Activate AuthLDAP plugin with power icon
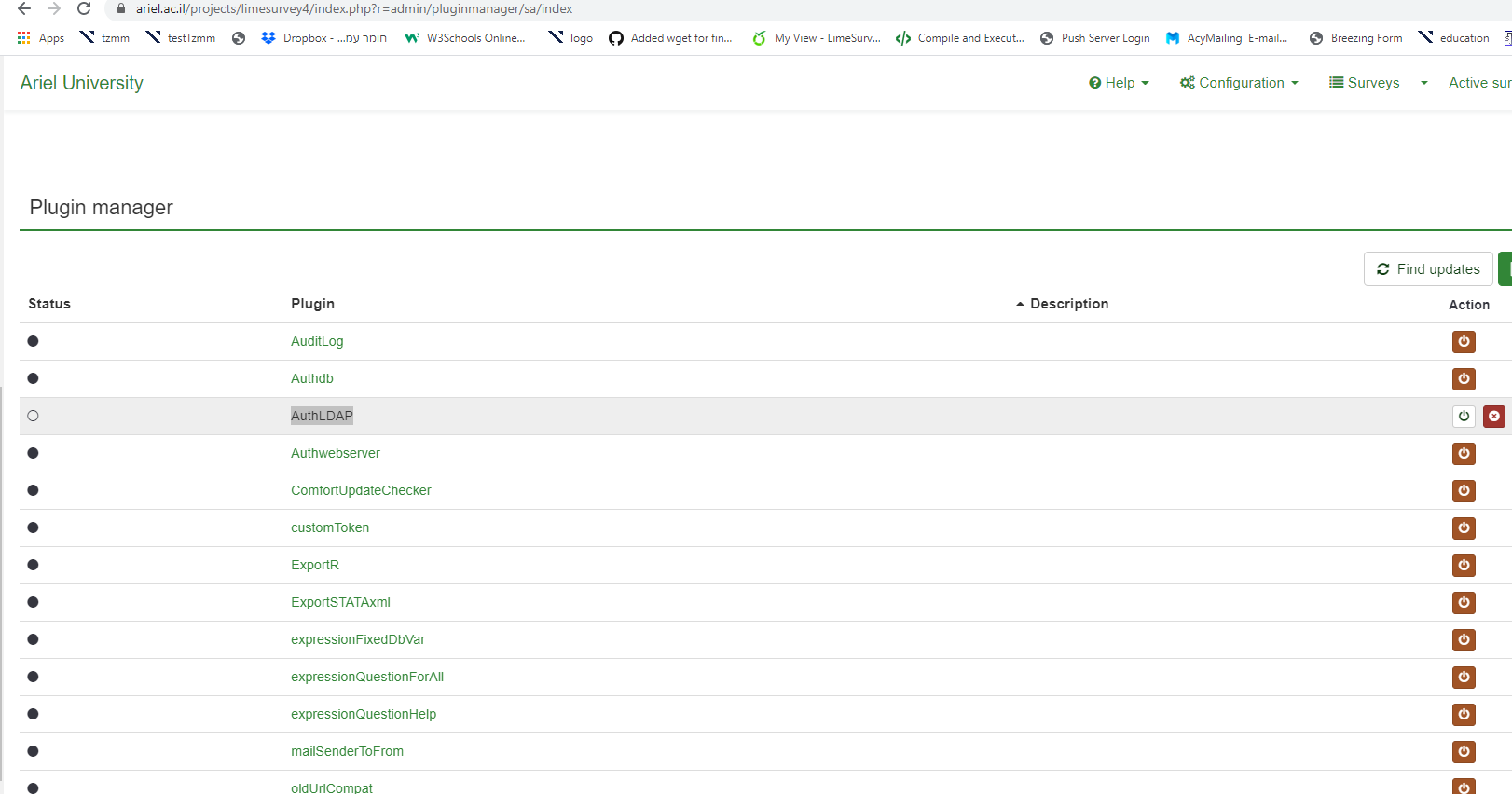1512x794 pixels. (1464, 417)
